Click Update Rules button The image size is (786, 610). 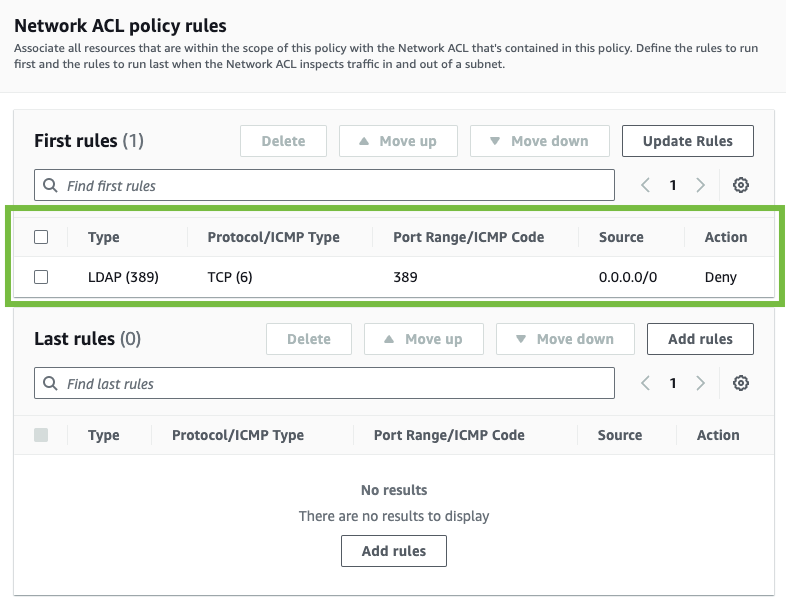tap(687, 141)
